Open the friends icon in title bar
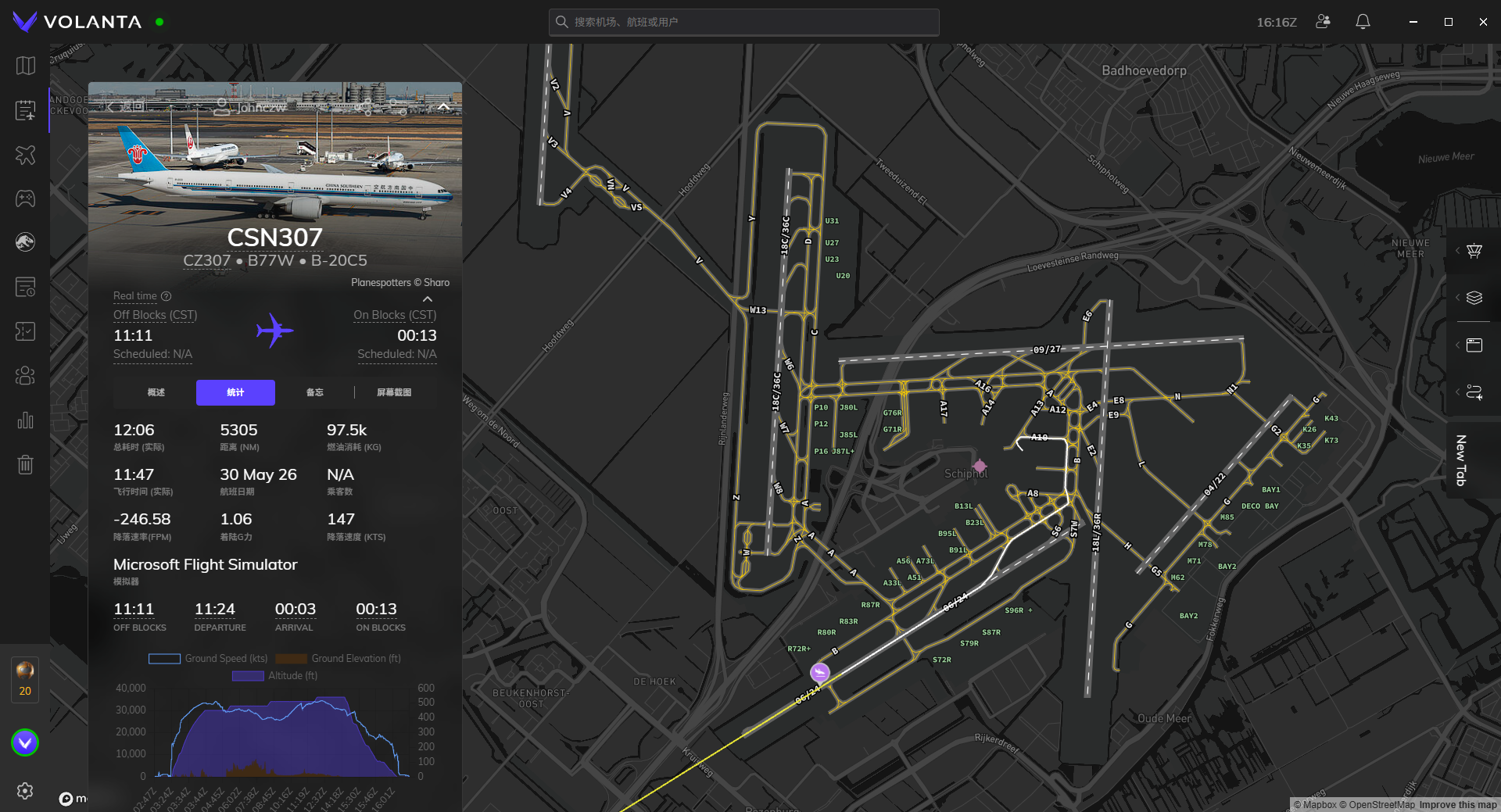The height and width of the screenshot is (812, 1501). pos(1323,22)
